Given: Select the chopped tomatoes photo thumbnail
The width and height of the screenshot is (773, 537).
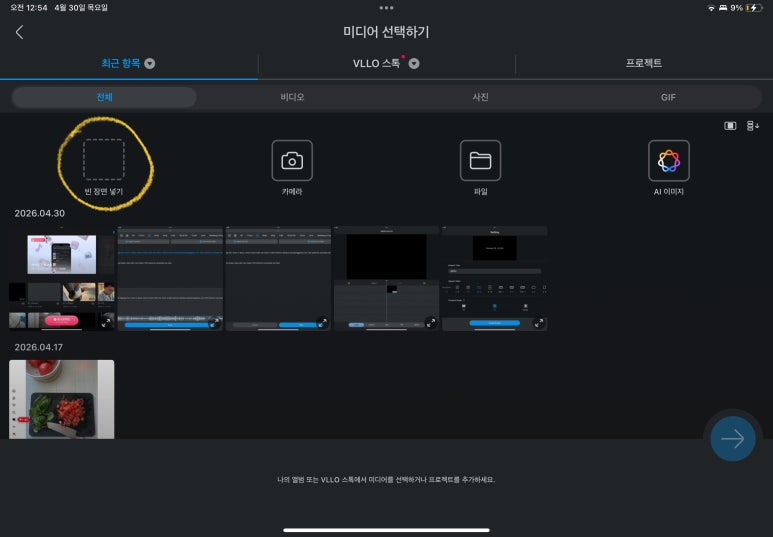Looking at the screenshot, I should click(x=62, y=399).
